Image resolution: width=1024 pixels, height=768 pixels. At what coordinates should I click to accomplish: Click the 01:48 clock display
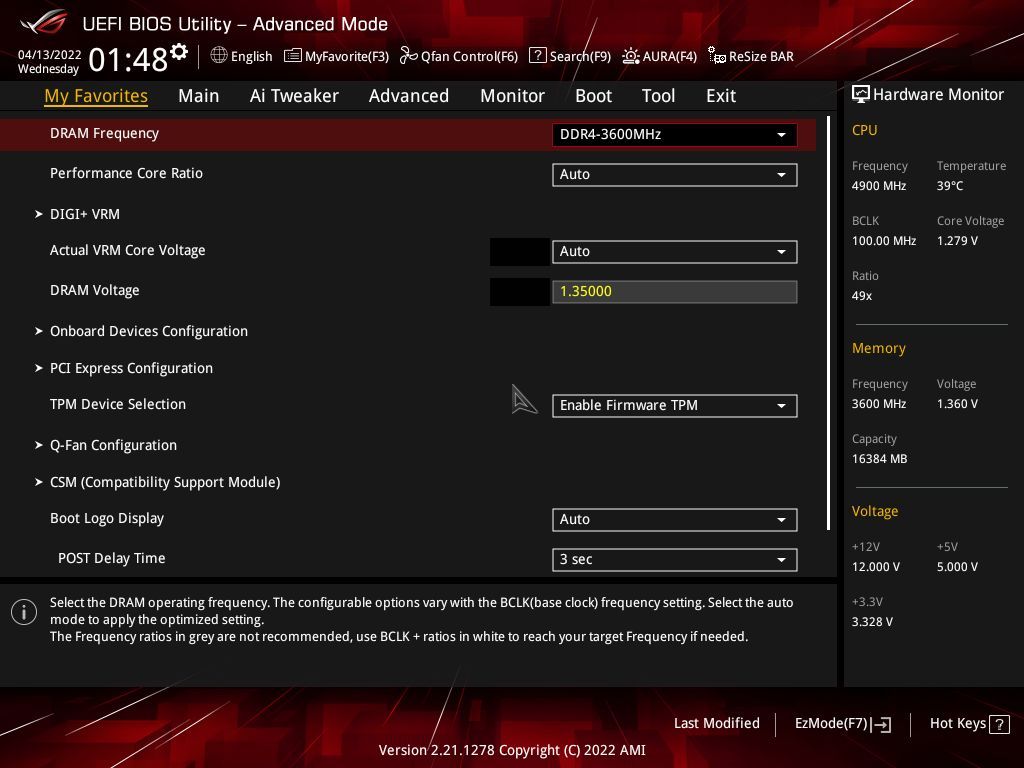(x=128, y=61)
